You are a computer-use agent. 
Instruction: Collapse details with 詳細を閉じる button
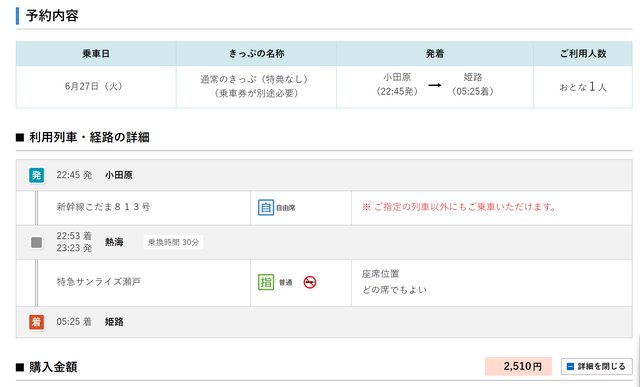(x=597, y=366)
